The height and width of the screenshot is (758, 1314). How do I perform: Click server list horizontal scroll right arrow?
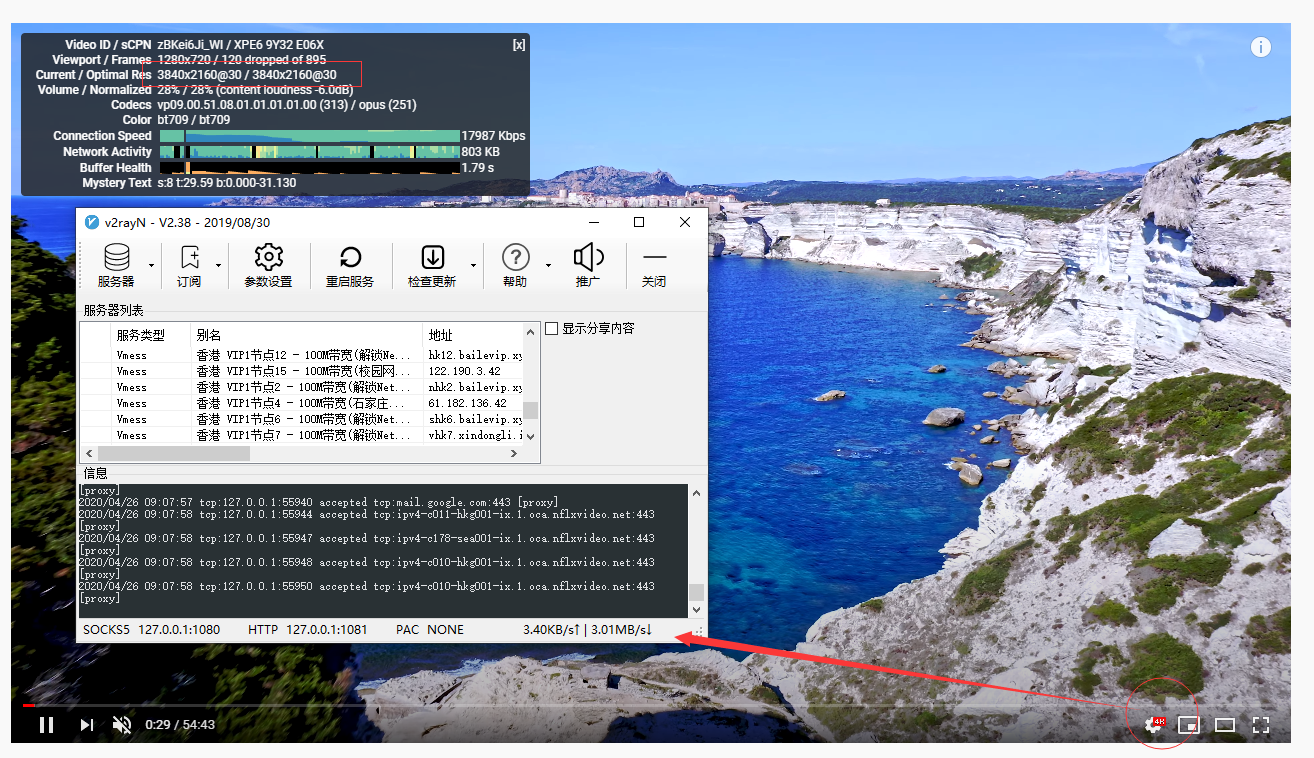click(x=514, y=453)
